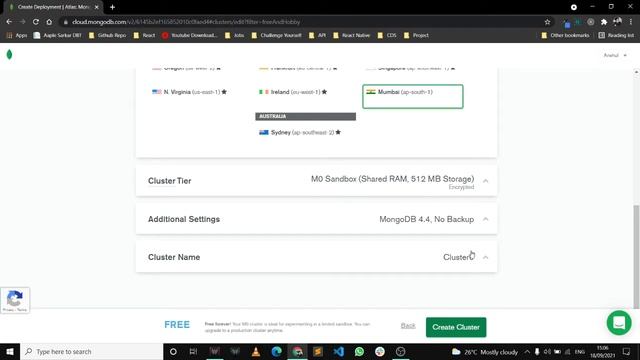Open the Challenge Yourself bookmark folder

pos(276,36)
